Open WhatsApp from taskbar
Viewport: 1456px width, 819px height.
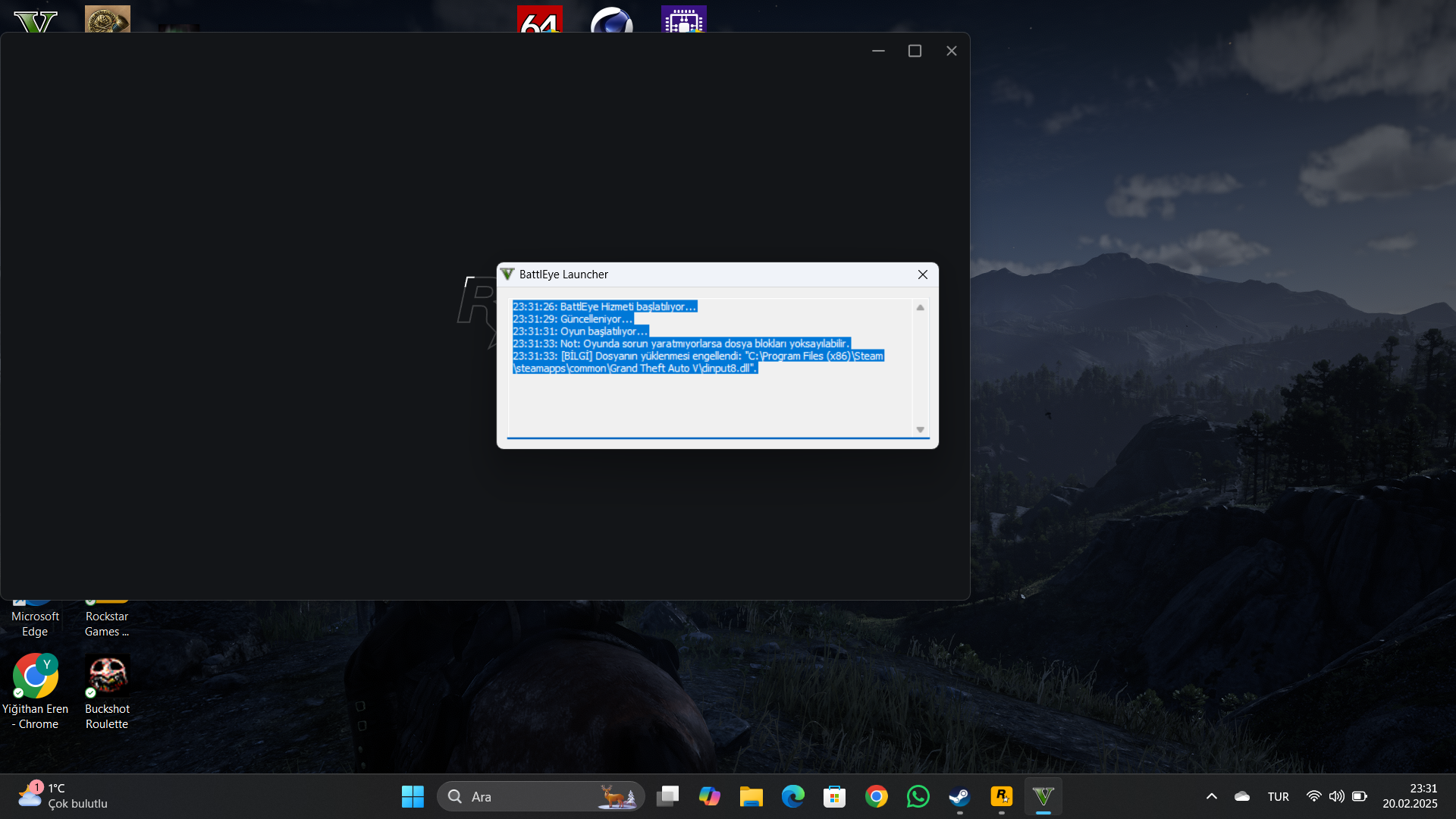tap(918, 796)
